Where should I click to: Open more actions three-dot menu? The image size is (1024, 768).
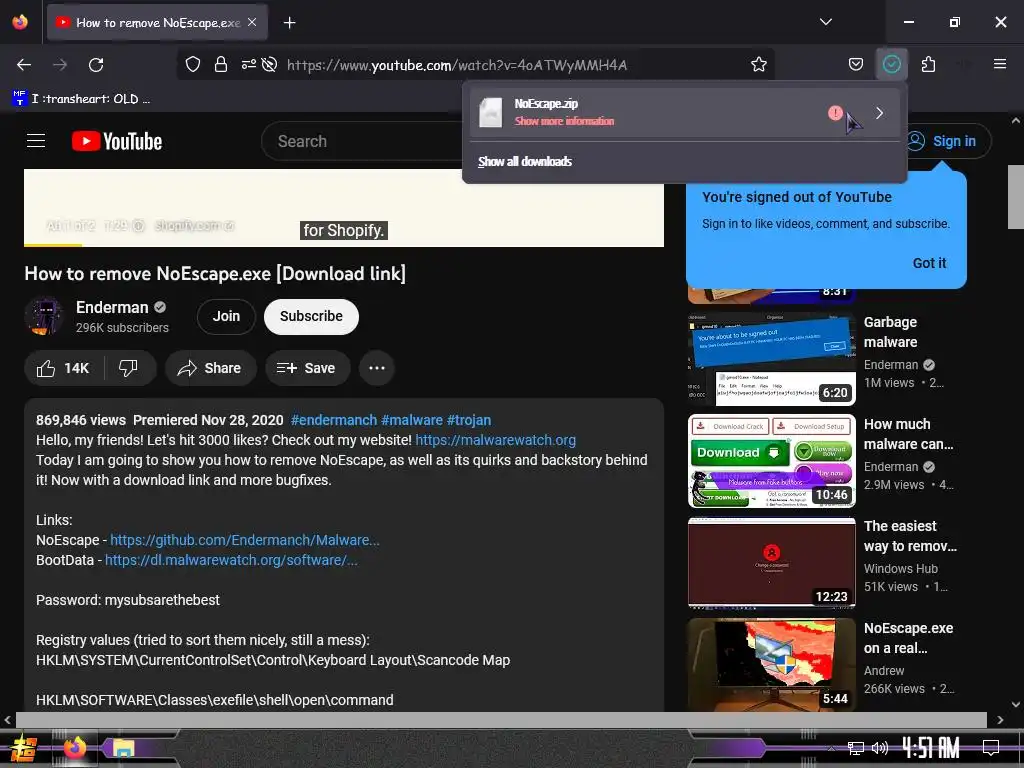(x=377, y=368)
